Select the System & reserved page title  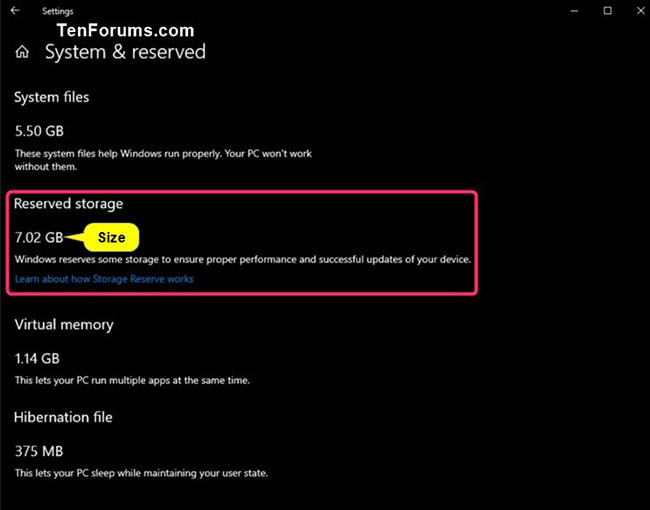(x=125, y=52)
